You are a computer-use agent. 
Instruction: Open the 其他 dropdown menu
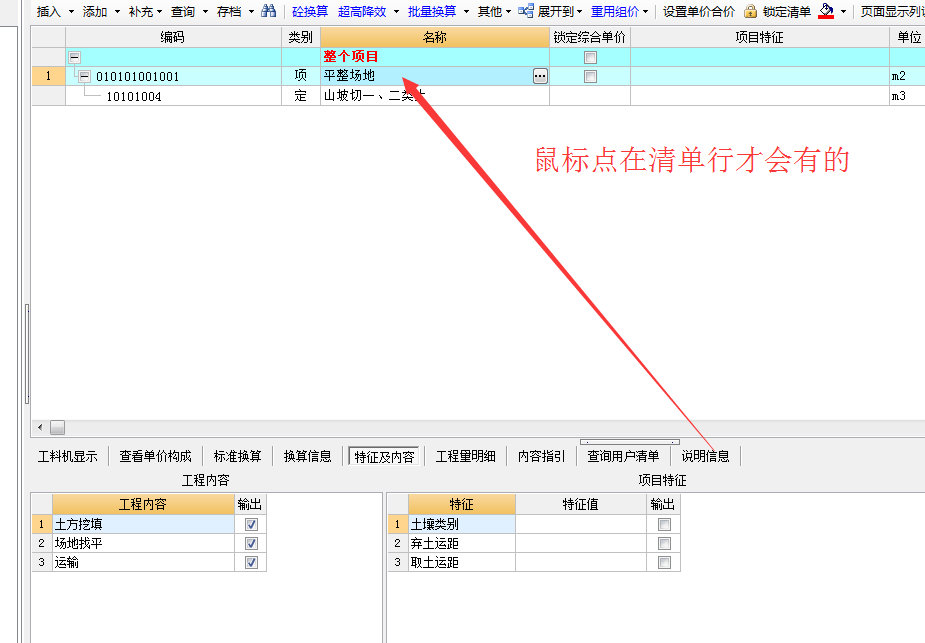pyautogui.click(x=509, y=11)
